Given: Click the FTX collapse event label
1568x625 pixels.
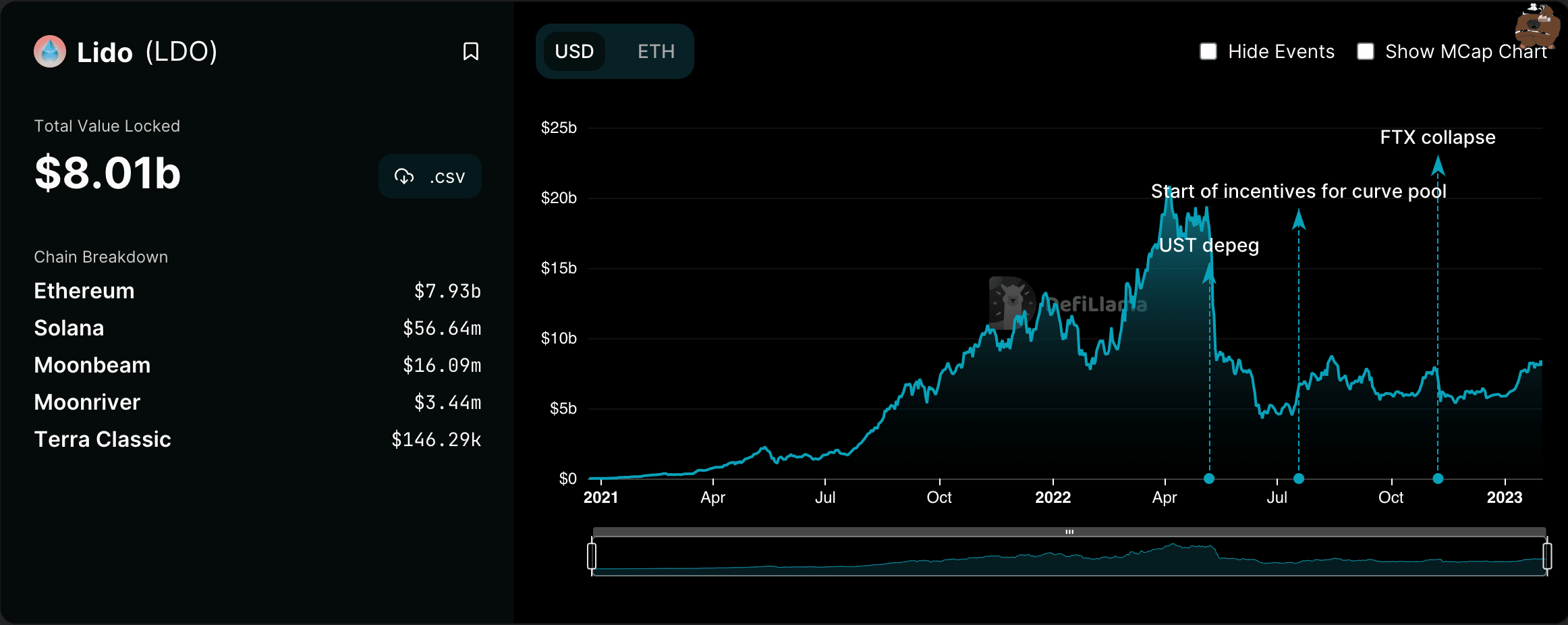Looking at the screenshot, I should [x=1438, y=138].
